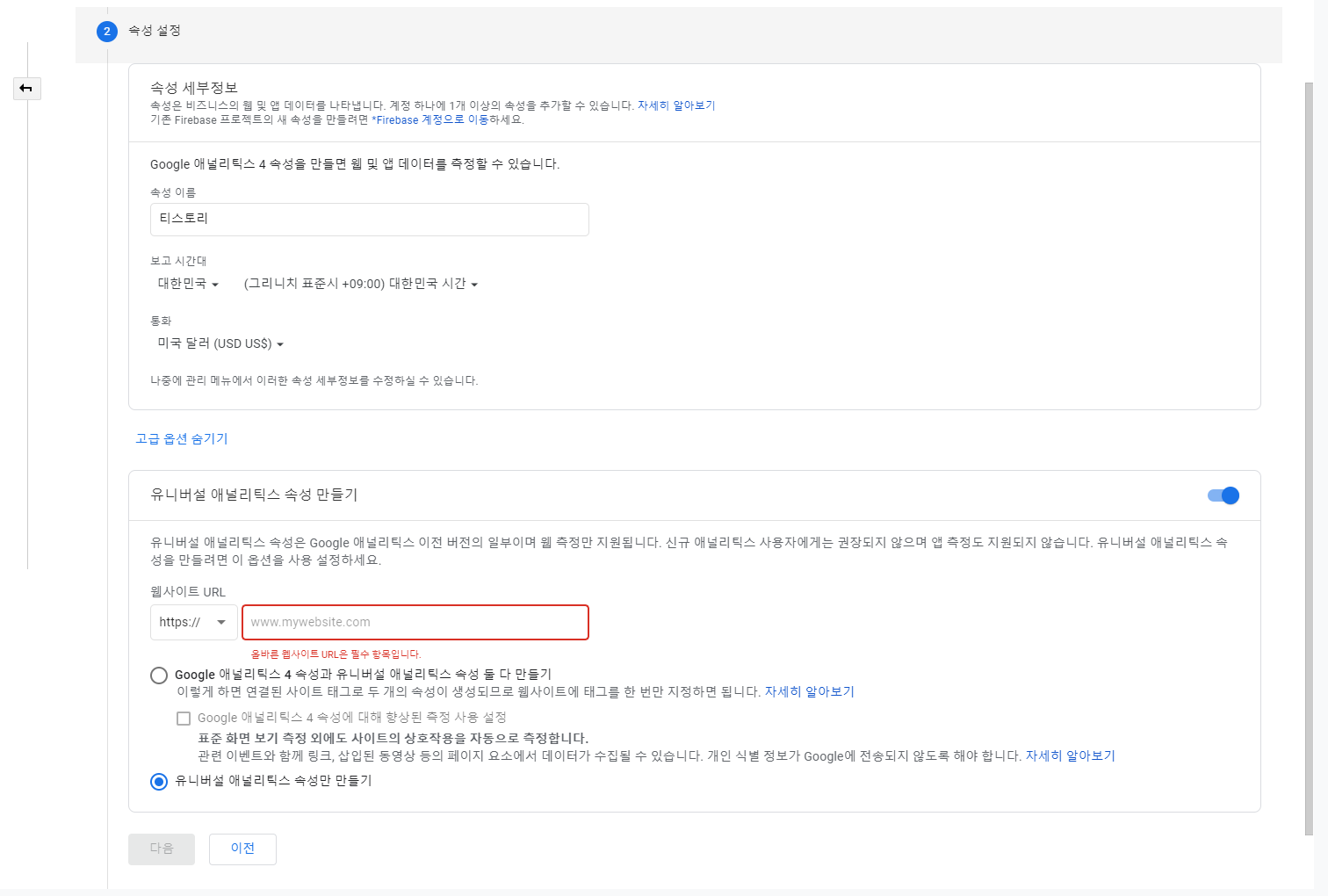The image size is (1328, 896).
Task: Open the 대한민국 country dropdown
Action: pos(188,284)
